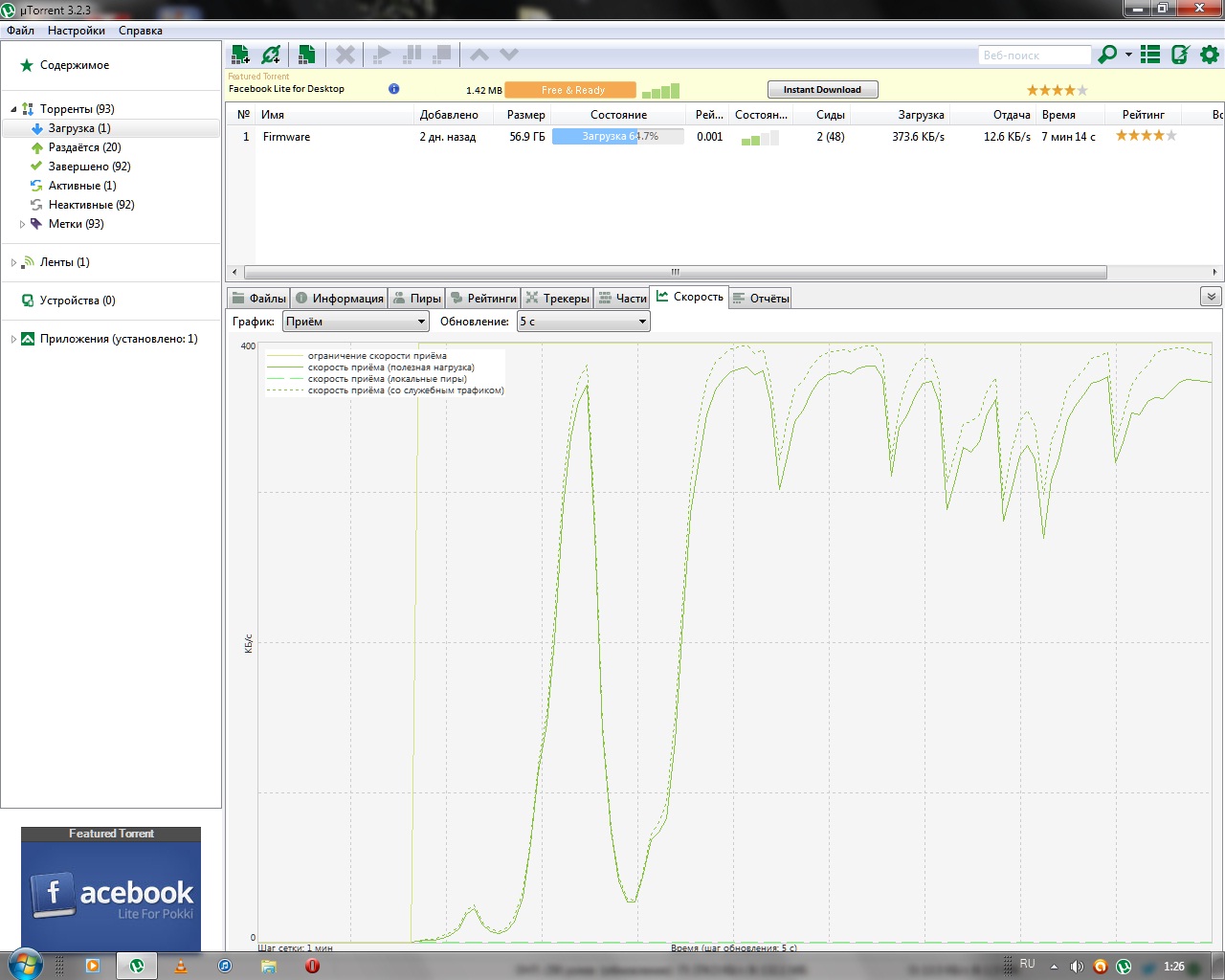Click the torrent list horizontal scrollbar
This screenshot has width=1225, height=980.
675,272
